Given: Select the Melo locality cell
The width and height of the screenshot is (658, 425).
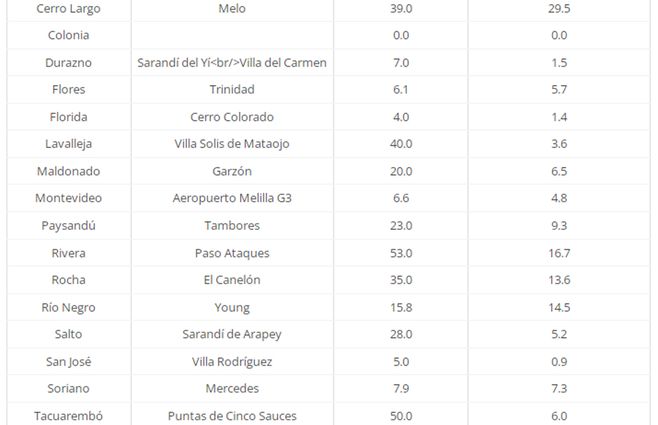Looking at the screenshot, I should tap(232, 8).
